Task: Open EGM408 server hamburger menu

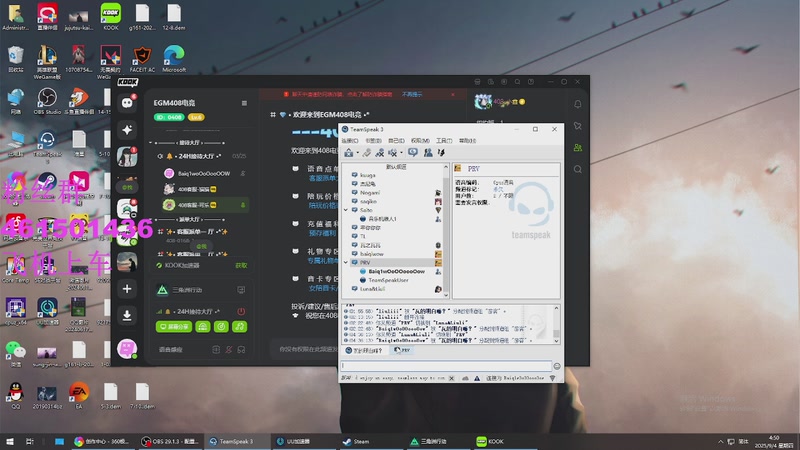Action: pyautogui.click(x=244, y=103)
